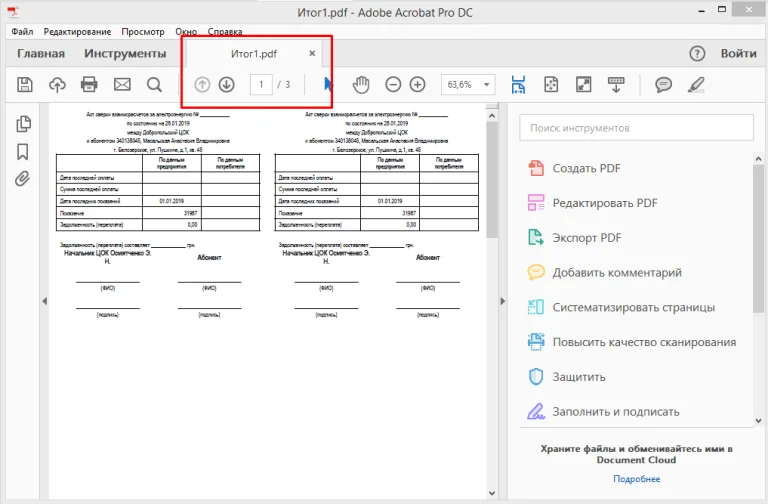The width and height of the screenshot is (768, 504).
Task: Click the tools pane scrollbar thumb
Action: click(x=758, y=239)
